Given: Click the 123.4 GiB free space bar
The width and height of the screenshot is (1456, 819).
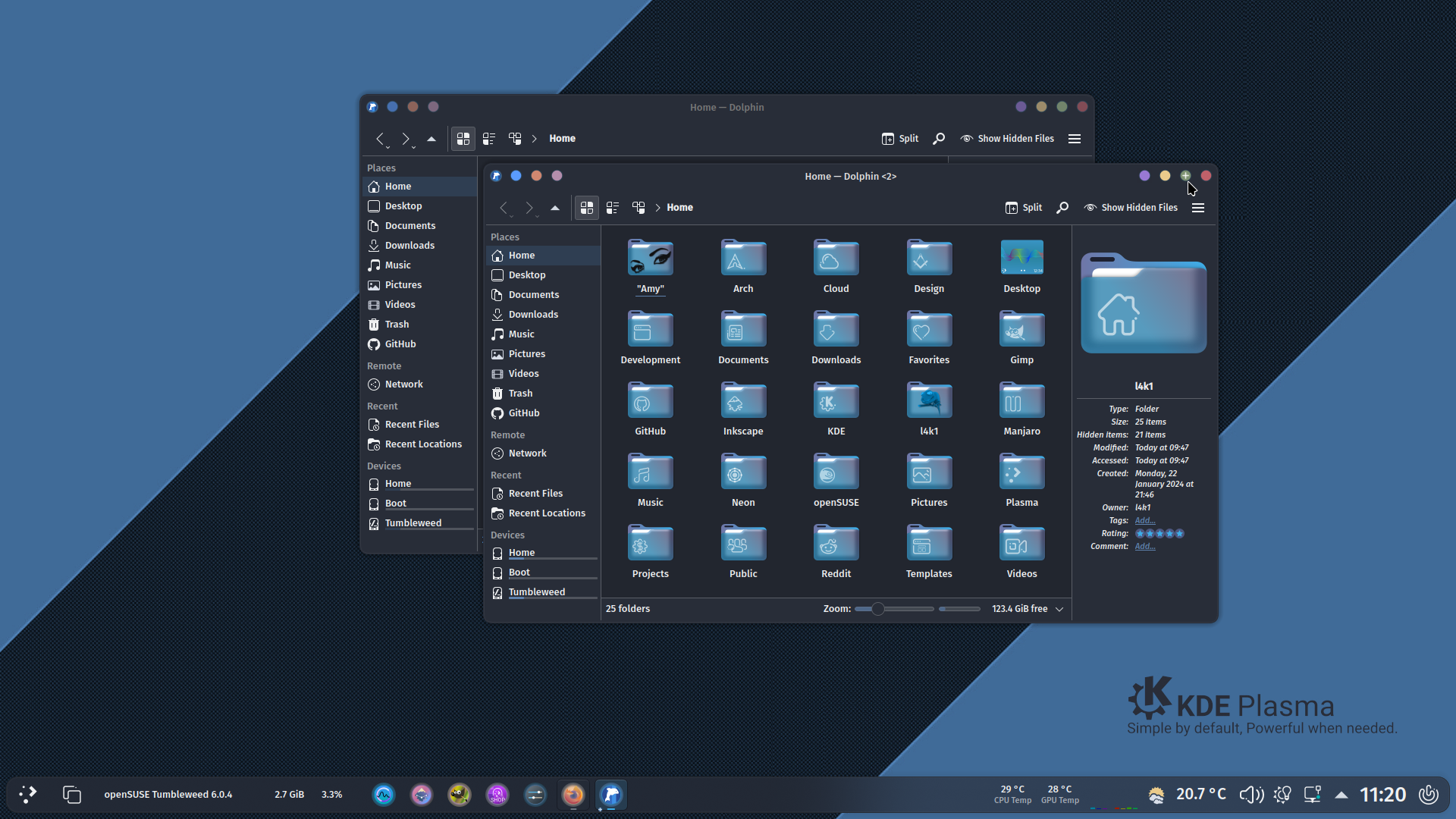Looking at the screenshot, I should pos(959,609).
